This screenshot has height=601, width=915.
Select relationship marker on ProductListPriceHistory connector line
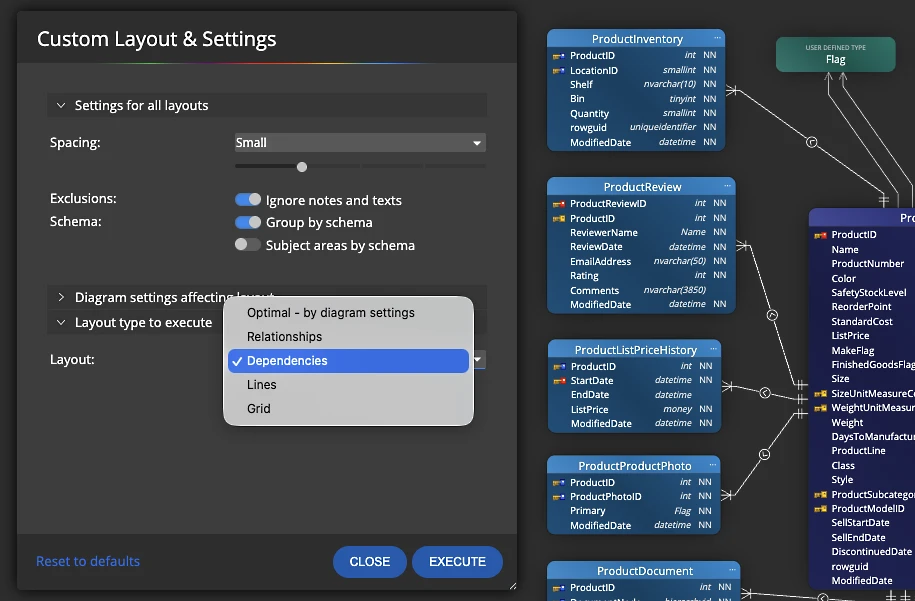[x=765, y=393]
